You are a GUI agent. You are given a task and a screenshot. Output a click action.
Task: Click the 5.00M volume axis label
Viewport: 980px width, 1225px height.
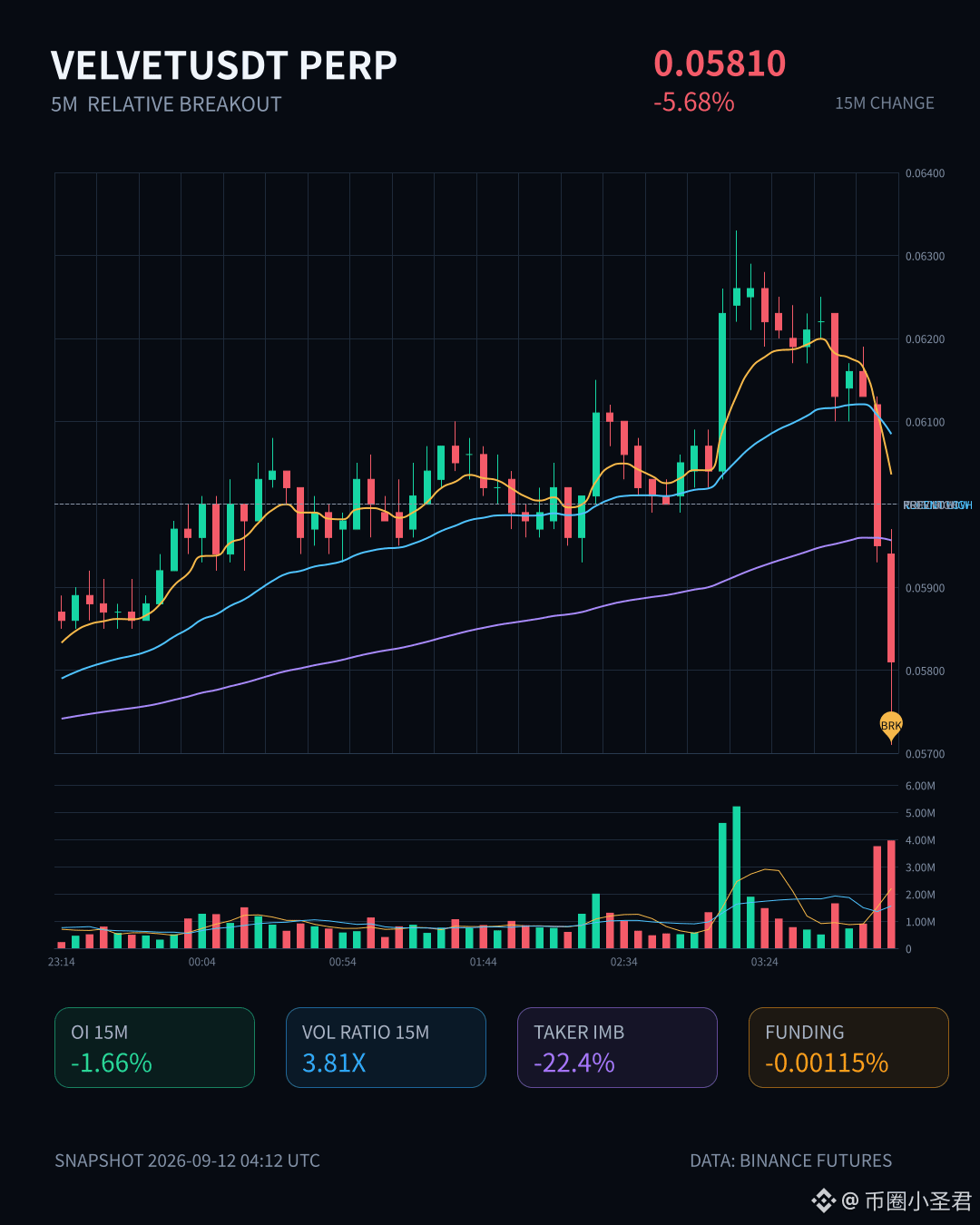coord(920,813)
